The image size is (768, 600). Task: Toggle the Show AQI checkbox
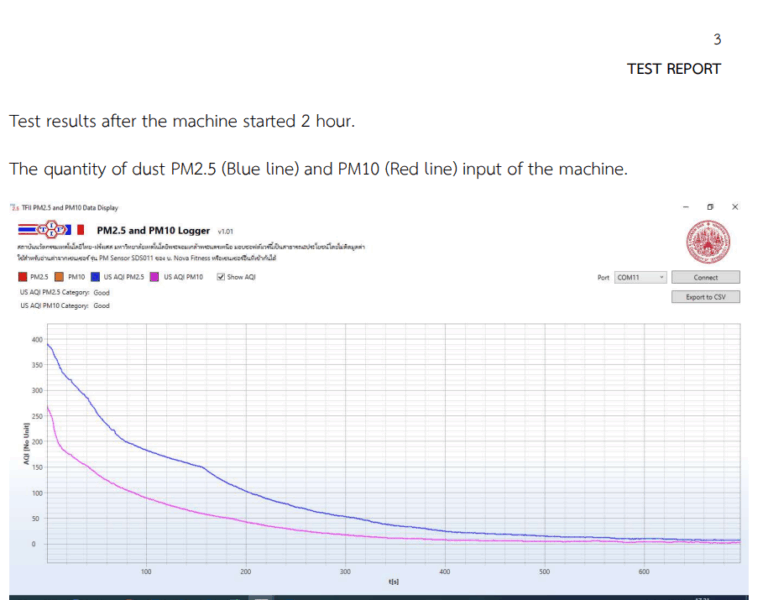[x=221, y=277]
